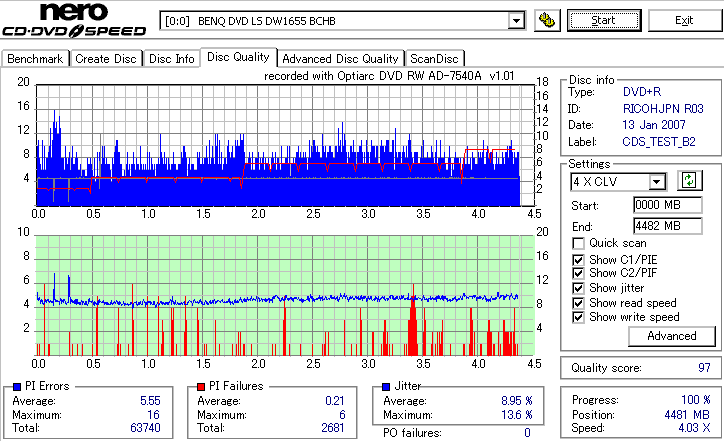The width and height of the screenshot is (724, 441).
Task: Click PI Failures total 2681
Action: click(333, 428)
